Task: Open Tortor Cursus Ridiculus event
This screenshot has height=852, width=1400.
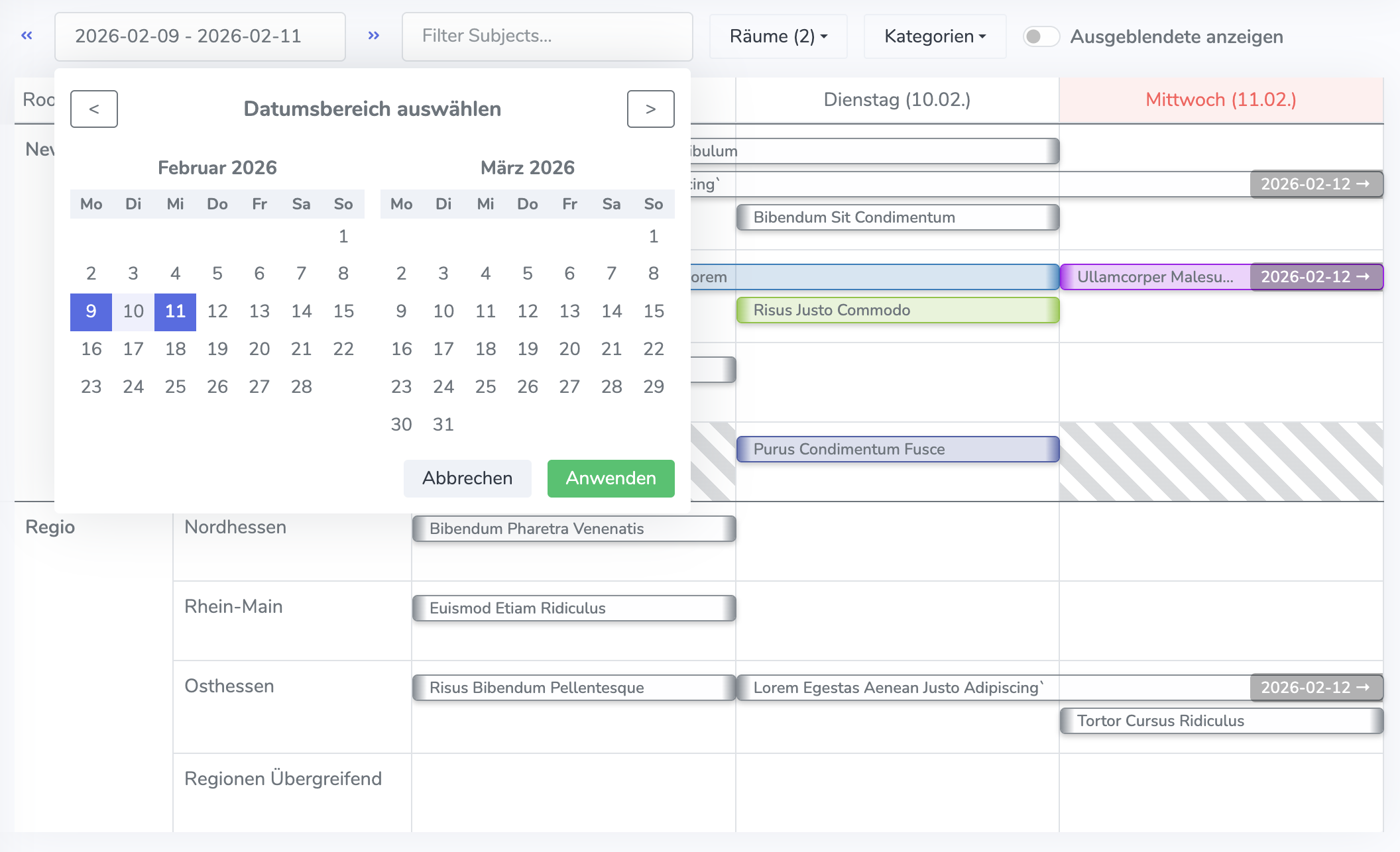Action: (x=1221, y=721)
